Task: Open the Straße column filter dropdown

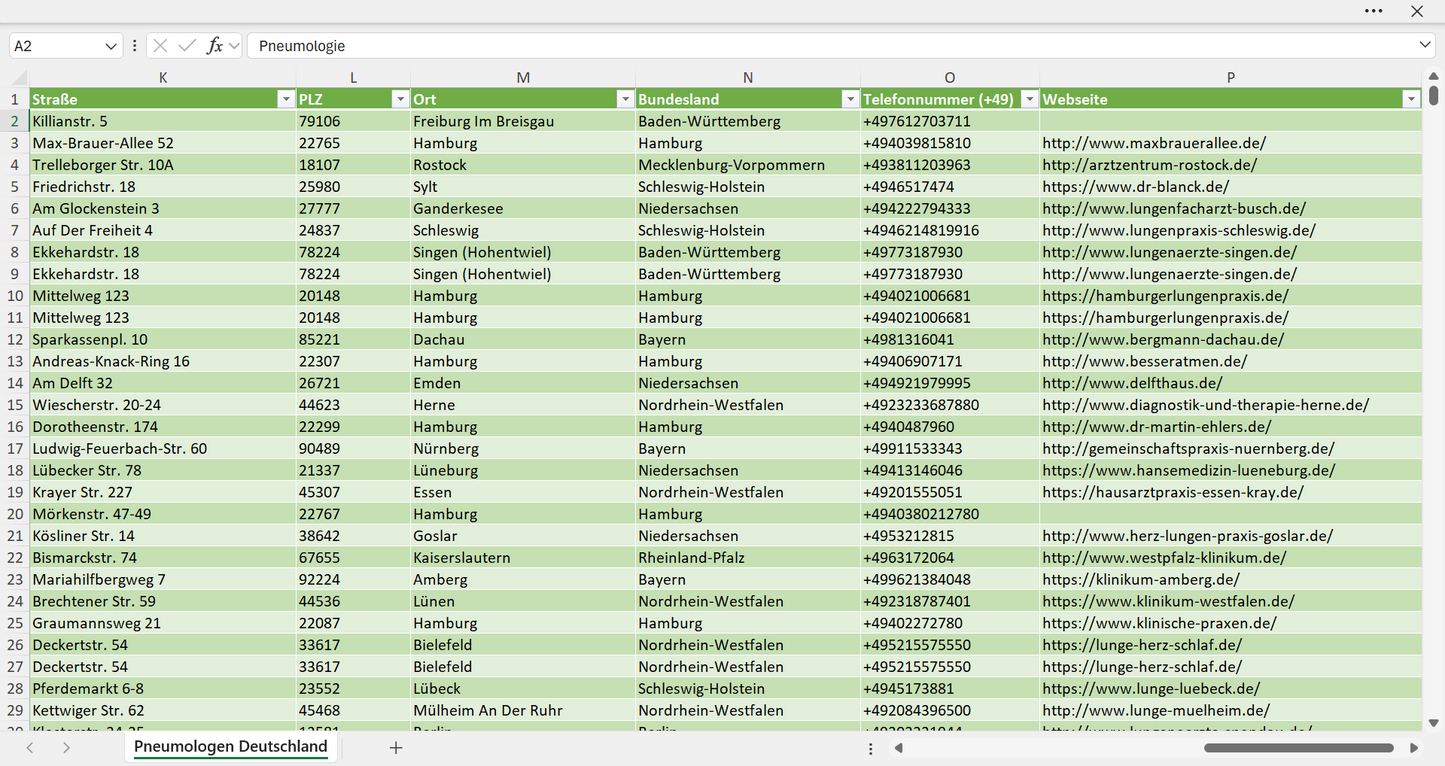Action: (x=285, y=99)
